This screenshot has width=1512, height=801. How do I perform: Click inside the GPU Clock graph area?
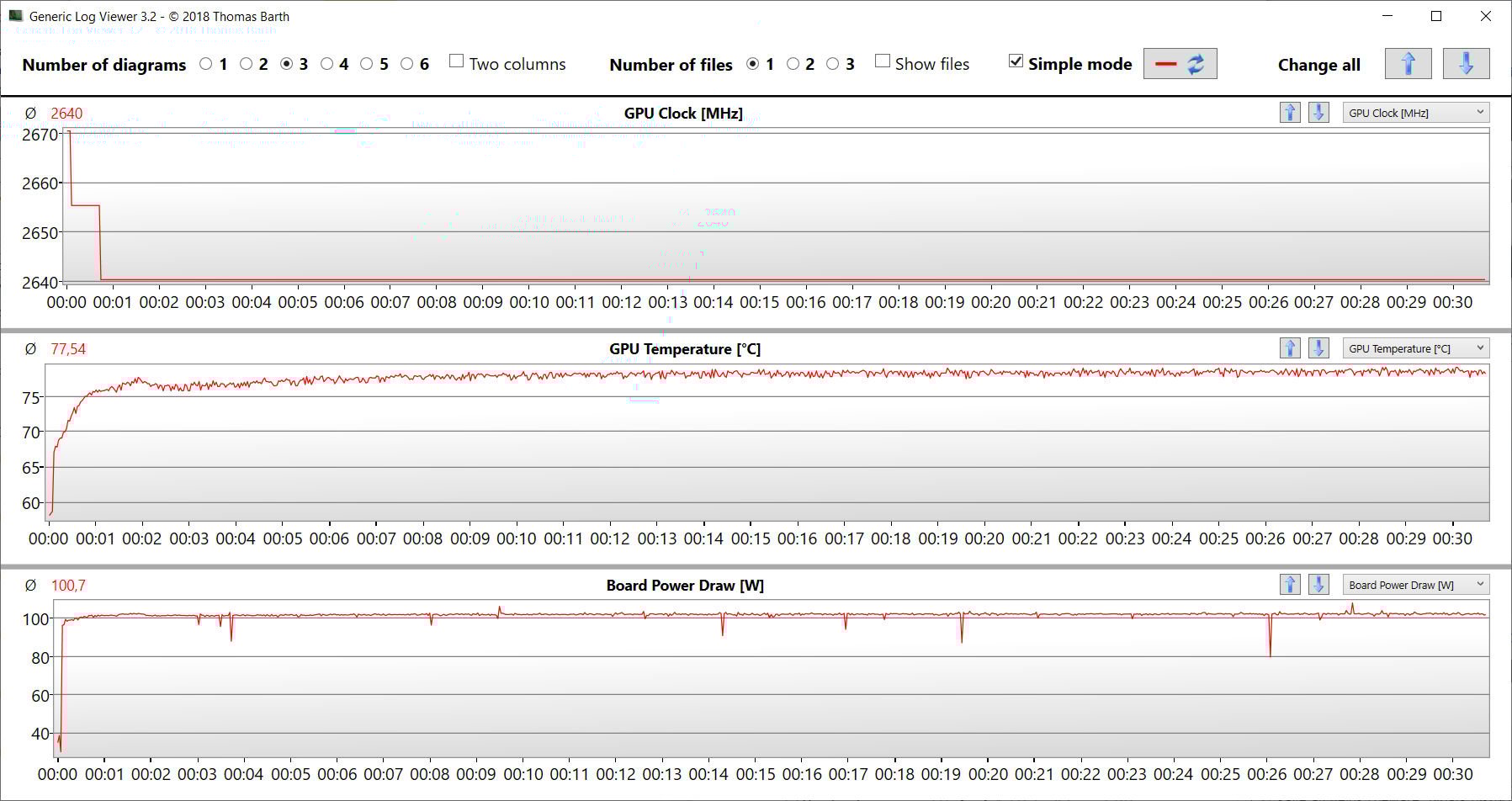(x=776, y=206)
